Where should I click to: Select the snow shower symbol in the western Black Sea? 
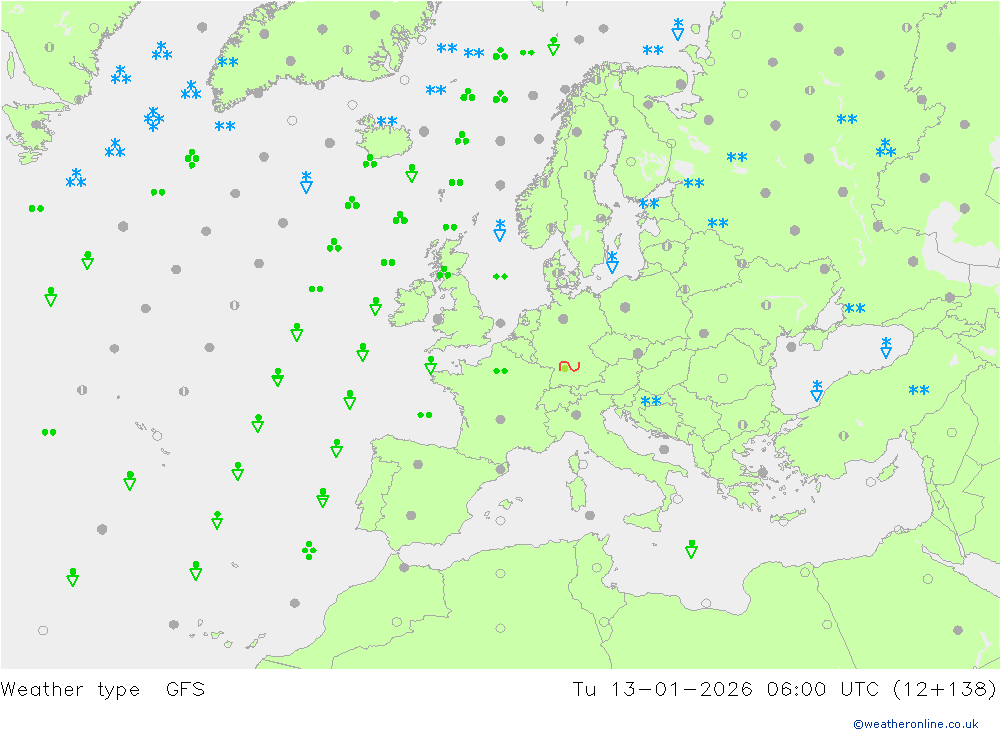[817, 390]
